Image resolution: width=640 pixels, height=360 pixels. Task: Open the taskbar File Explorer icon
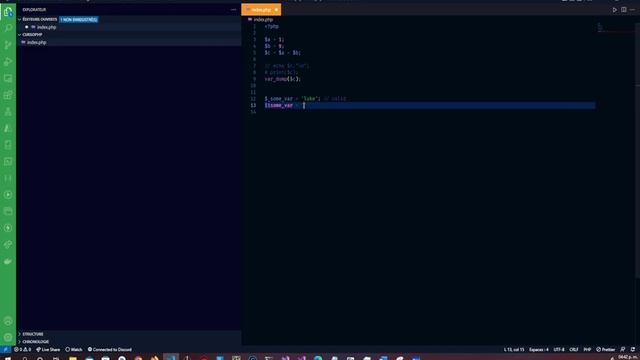pyautogui.click(x=73, y=358)
